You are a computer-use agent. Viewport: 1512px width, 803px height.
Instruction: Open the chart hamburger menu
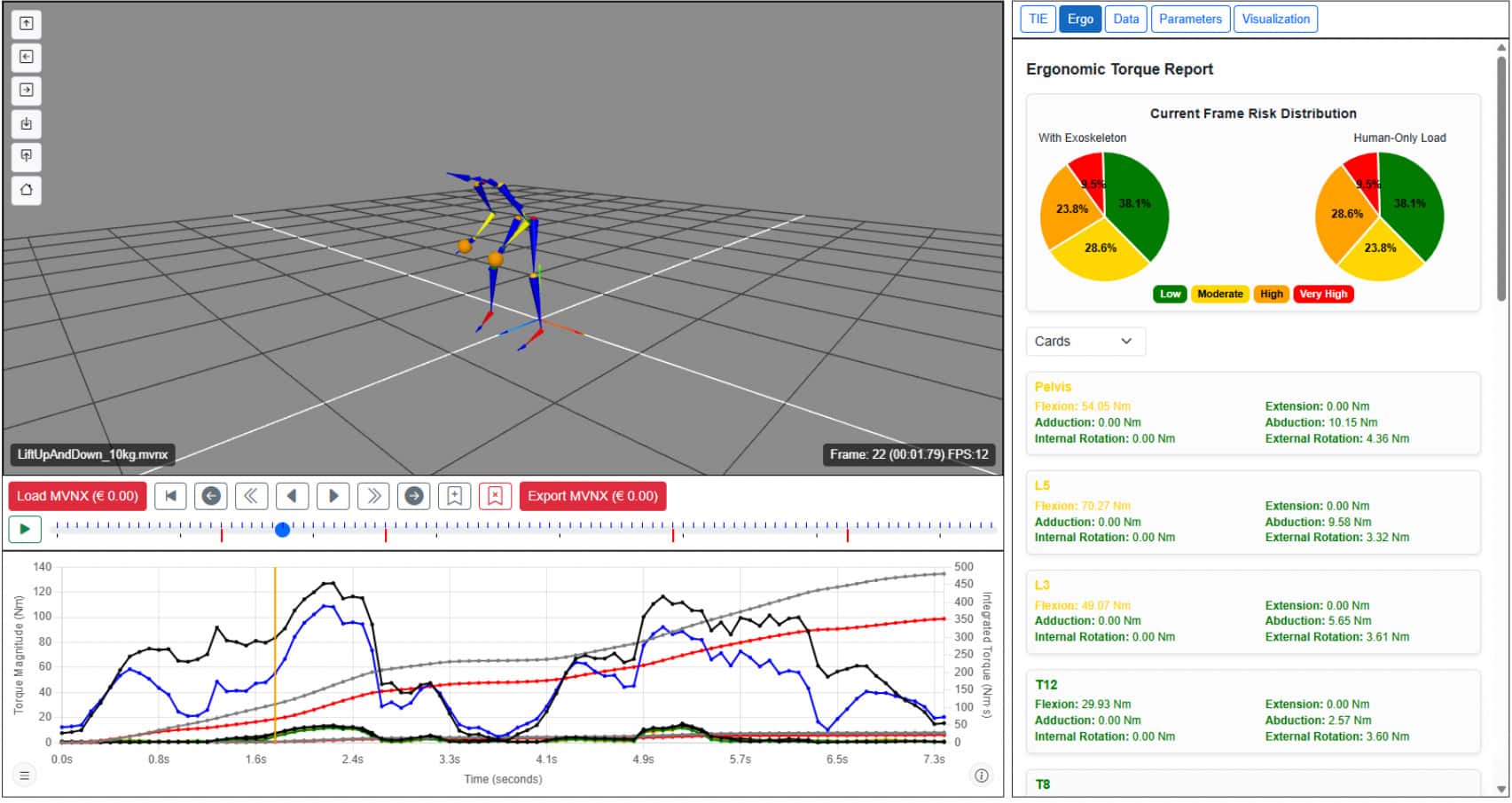point(25,775)
